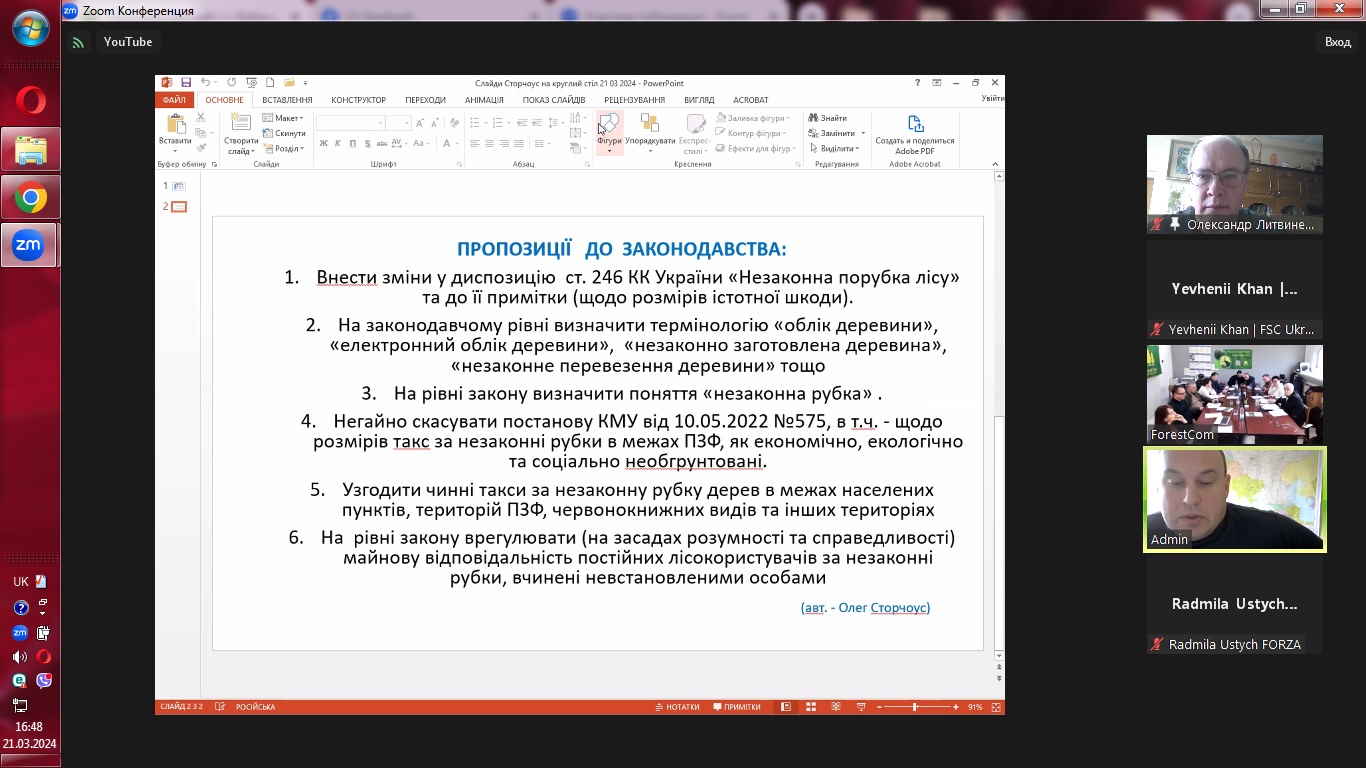Open the Макет layout dropdown
Viewport: 1366px width, 768px height.
click(284, 118)
